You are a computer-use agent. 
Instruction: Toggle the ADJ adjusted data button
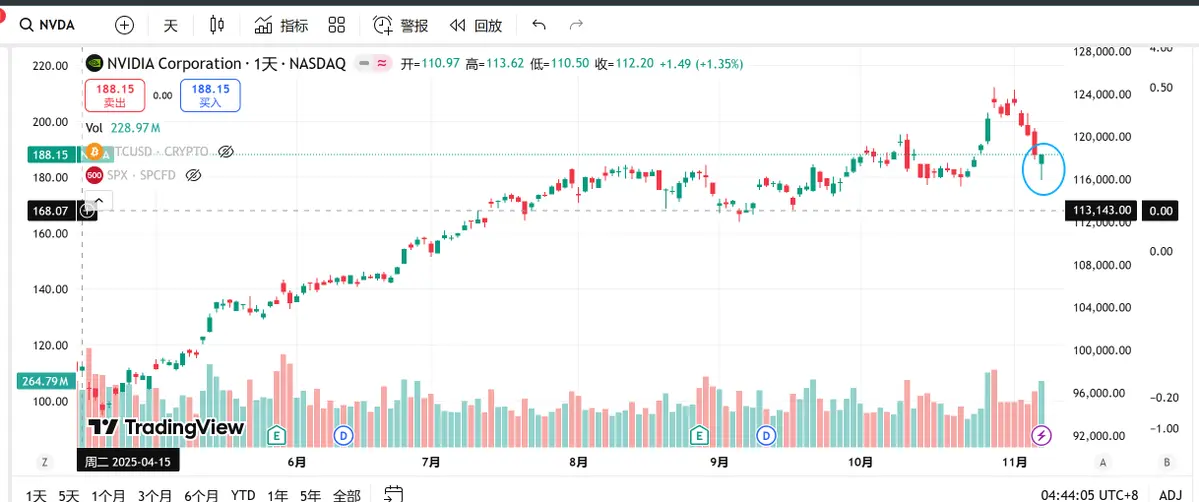click(1171, 495)
